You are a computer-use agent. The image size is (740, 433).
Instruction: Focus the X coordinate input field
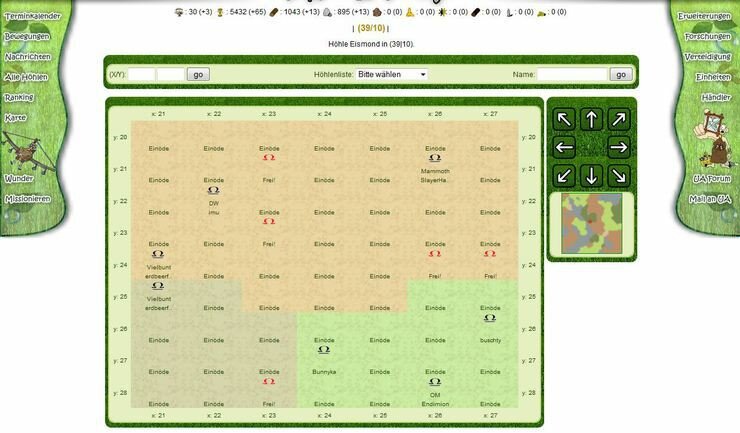pos(142,75)
